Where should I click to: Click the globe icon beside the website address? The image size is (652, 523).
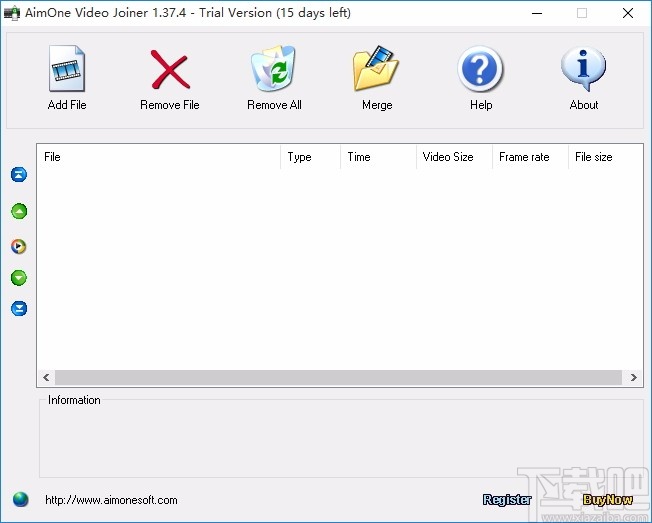click(x=20, y=499)
